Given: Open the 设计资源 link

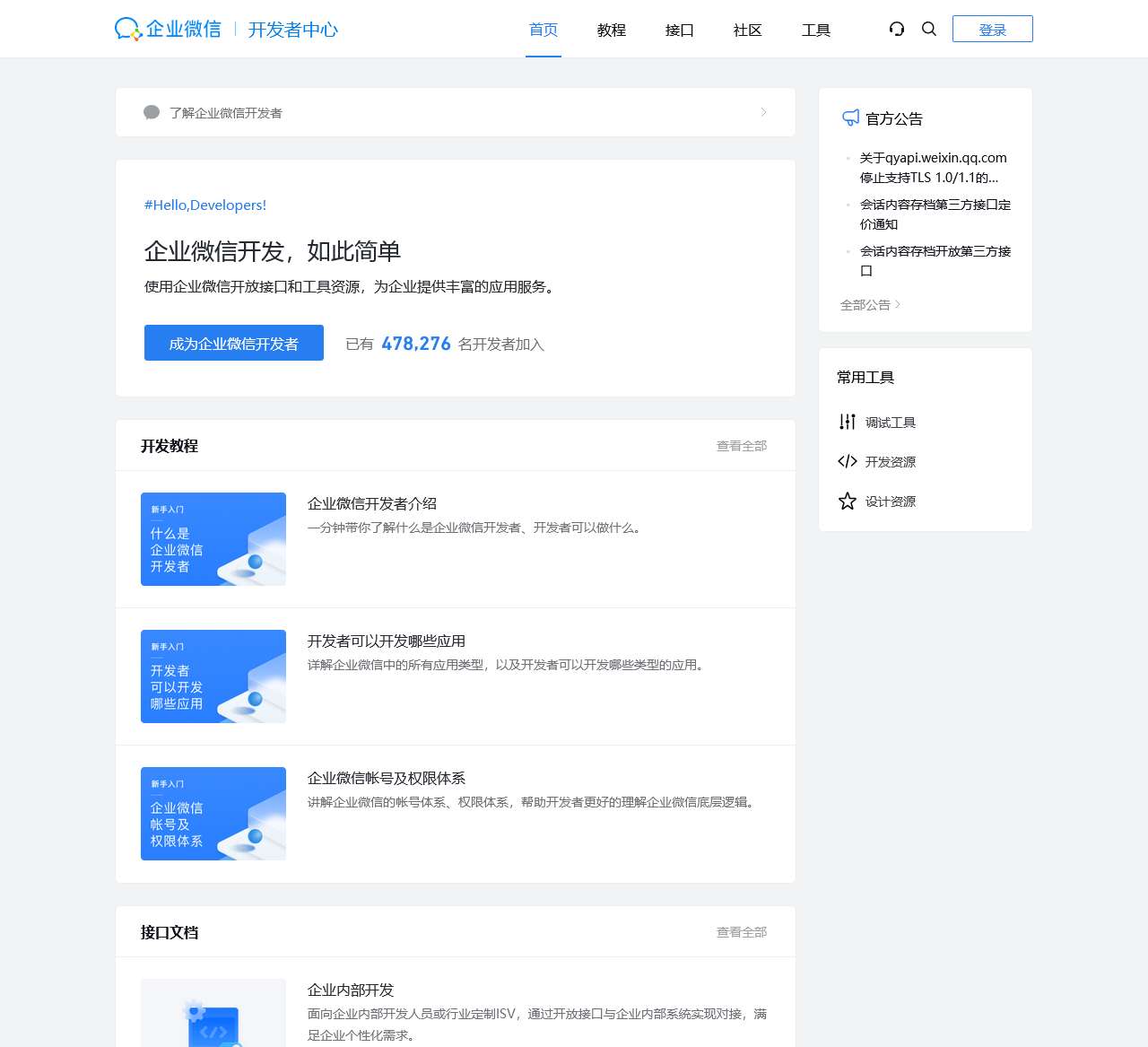Looking at the screenshot, I should 891,502.
